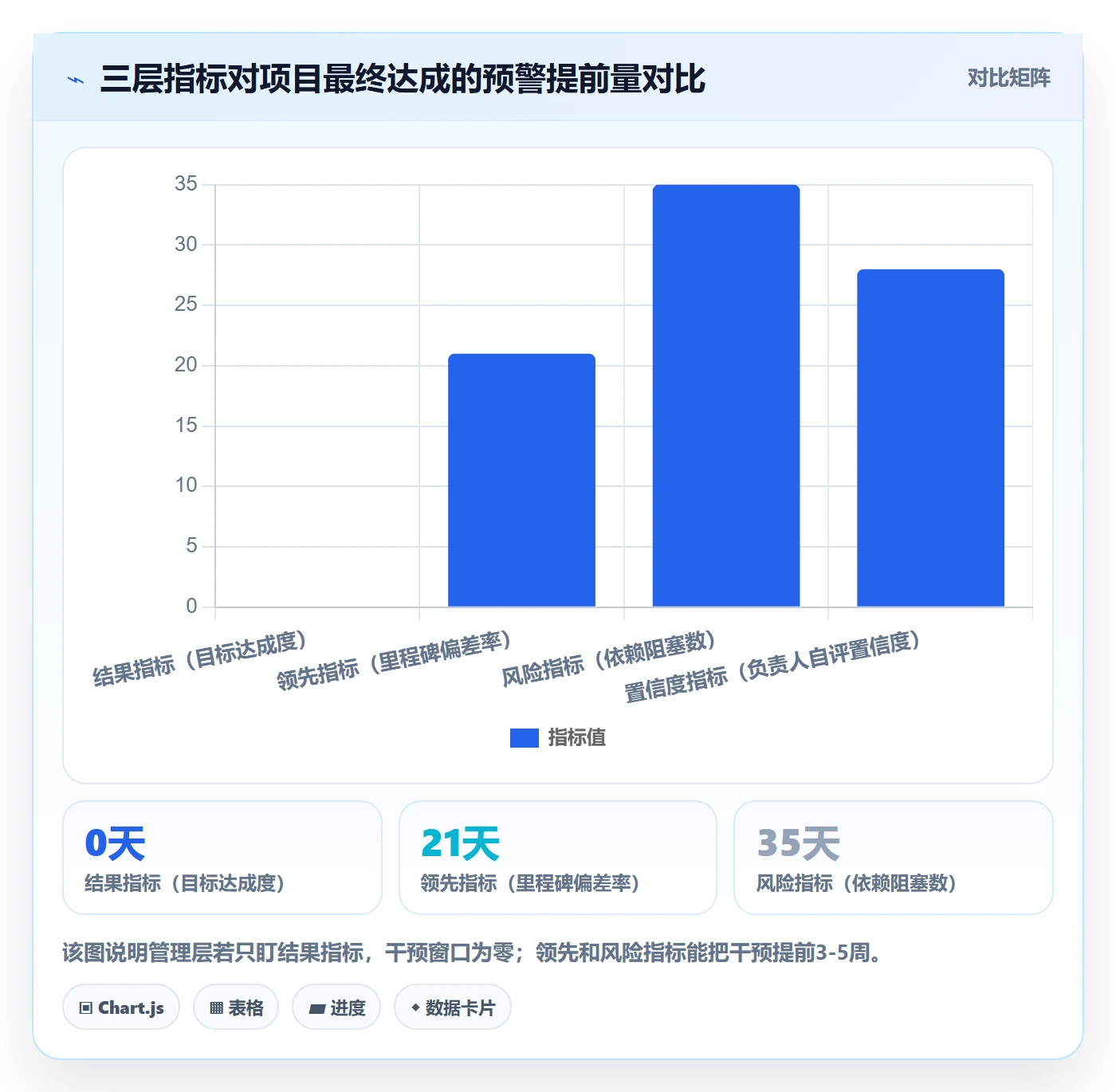Toggle the 指标值 legend color swatch
This screenshot has width=1116, height=1092.
coord(525,738)
